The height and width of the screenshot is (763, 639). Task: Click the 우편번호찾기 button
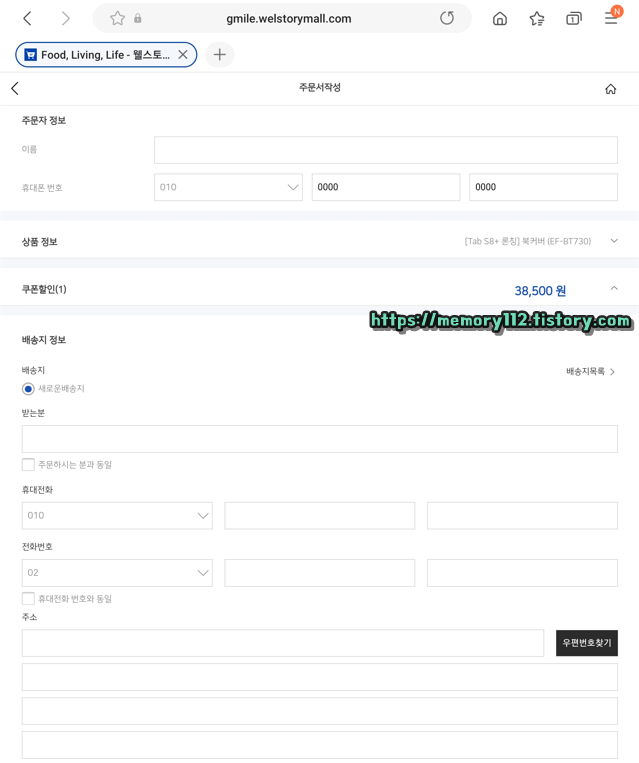coord(587,643)
